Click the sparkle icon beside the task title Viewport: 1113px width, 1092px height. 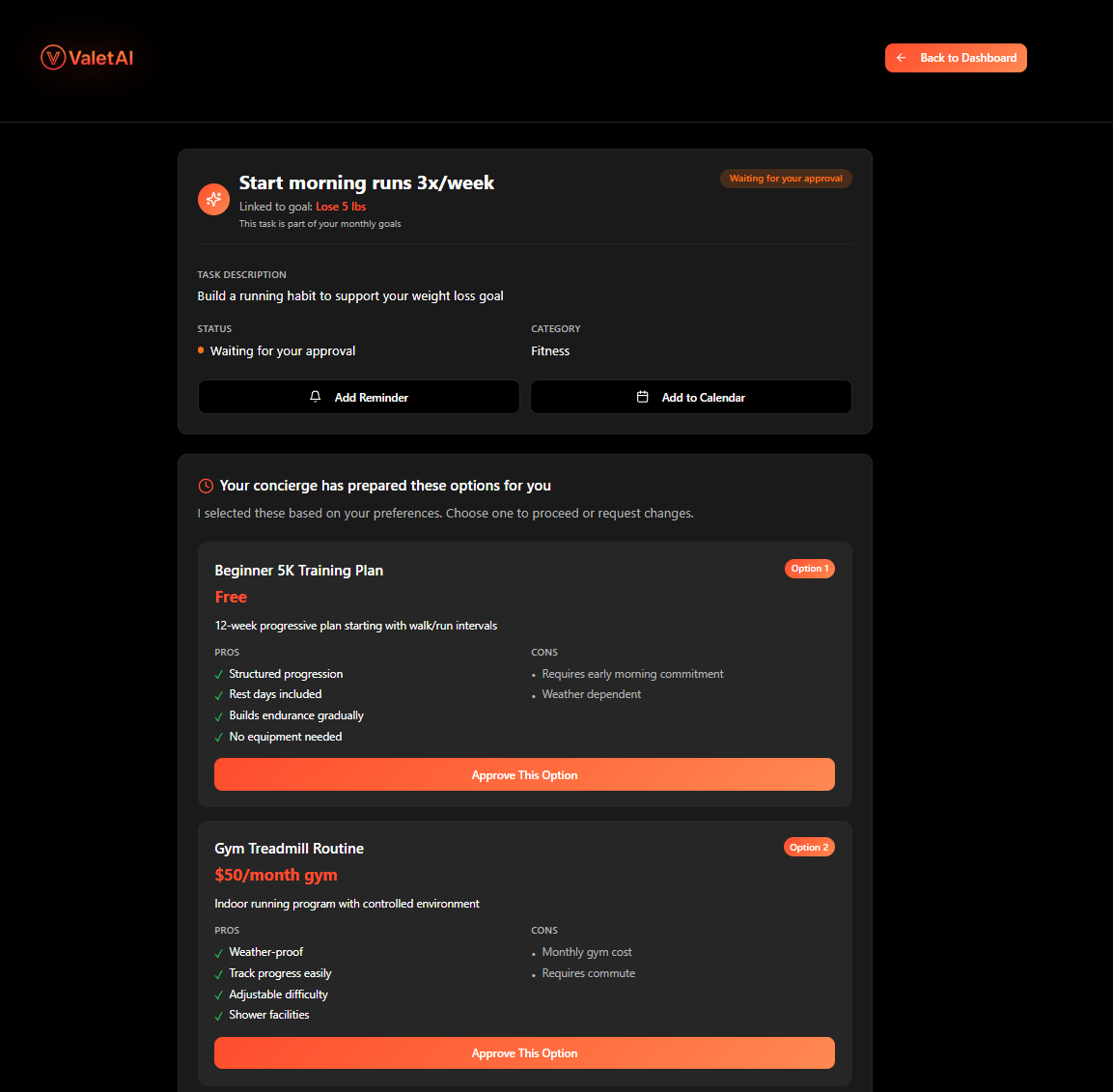click(213, 199)
